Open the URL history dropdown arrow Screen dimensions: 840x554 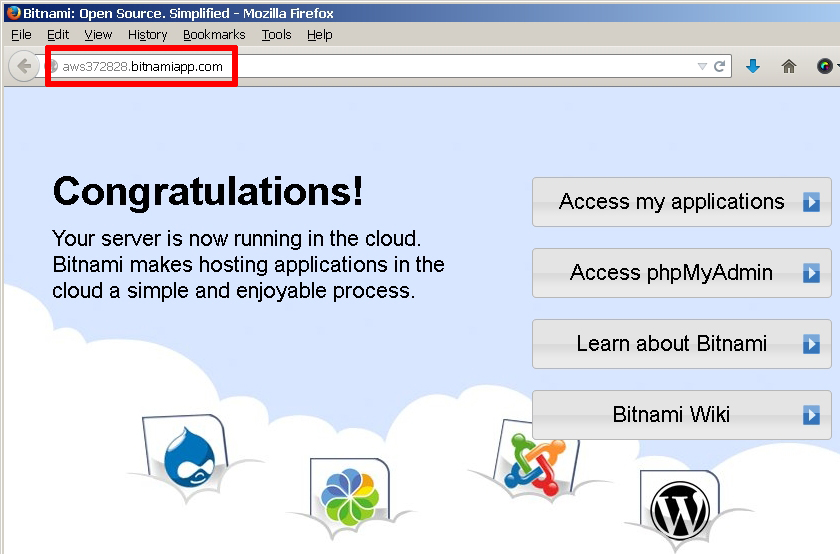point(702,67)
